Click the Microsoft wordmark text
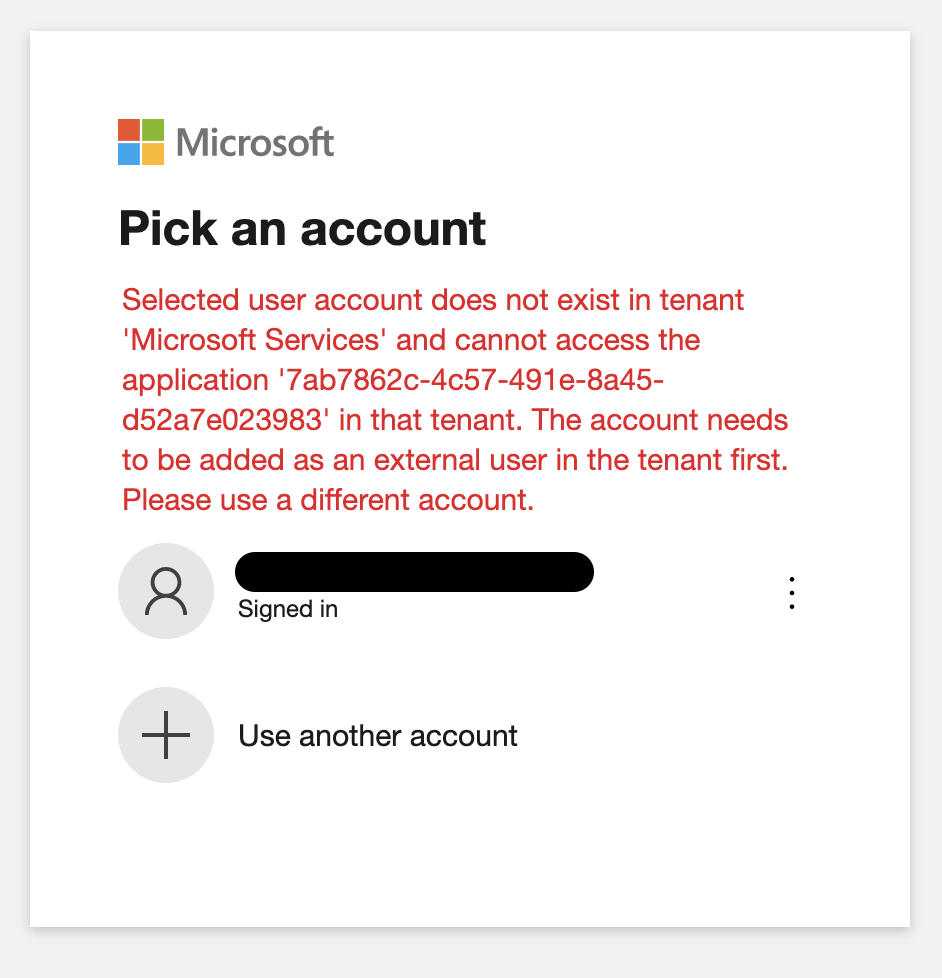 (x=255, y=142)
